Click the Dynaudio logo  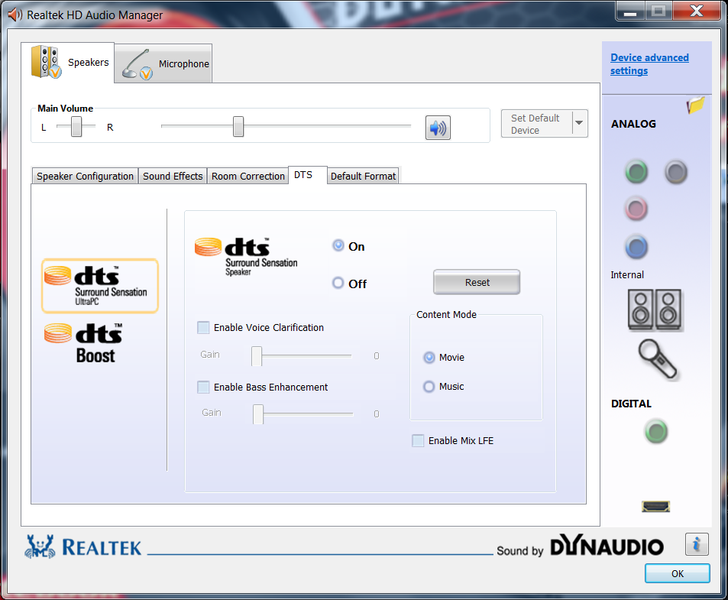click(606, 546)
